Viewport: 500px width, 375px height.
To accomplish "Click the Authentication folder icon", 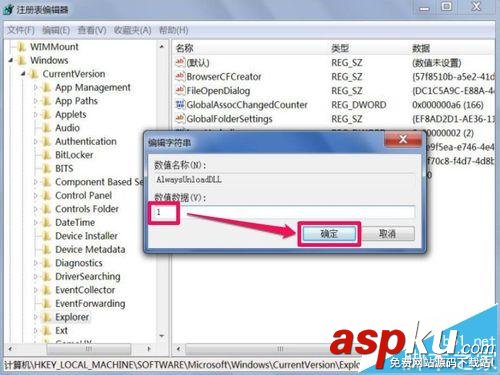I will [47, 142].
